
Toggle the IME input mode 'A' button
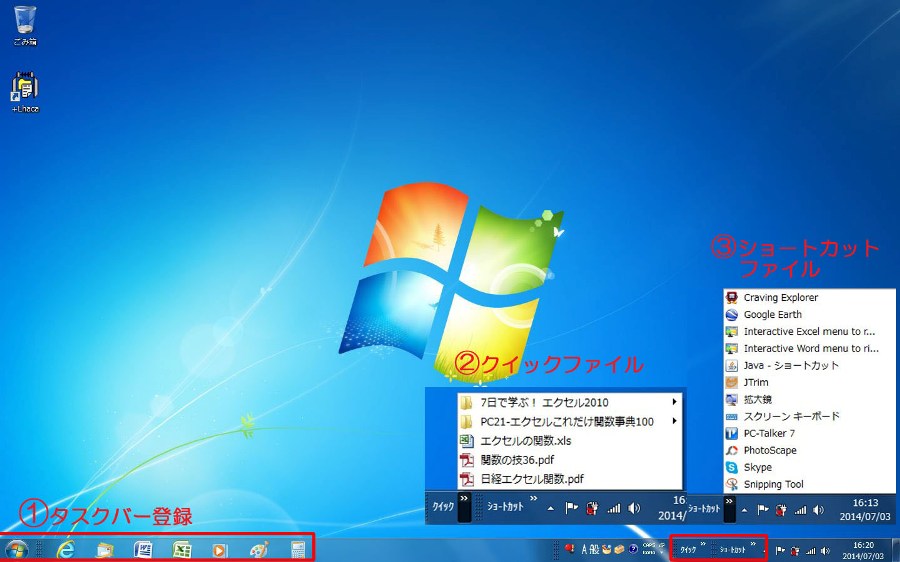[x=584, y=550]
